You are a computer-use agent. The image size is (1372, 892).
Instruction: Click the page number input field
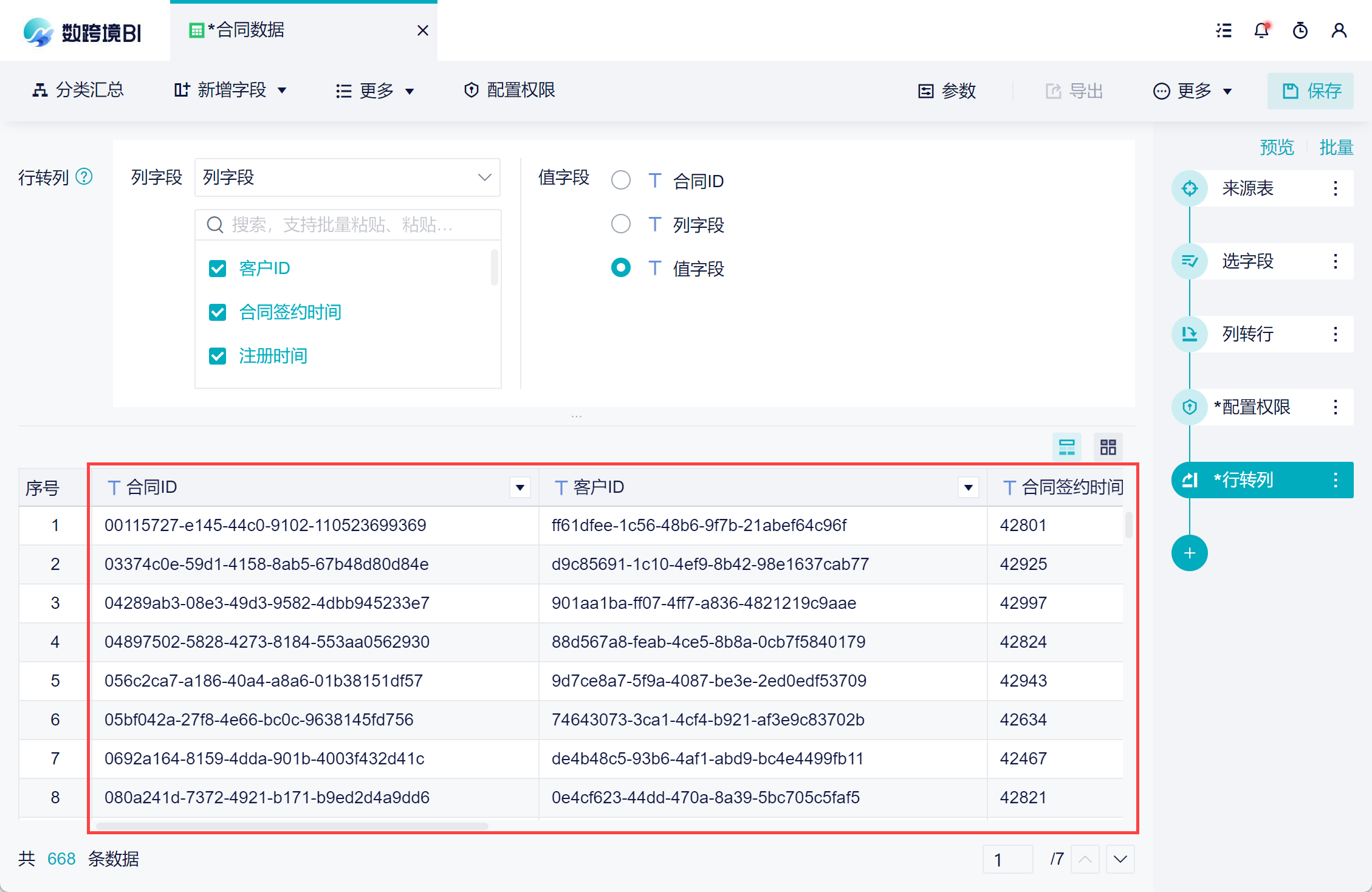point(1007,859)
